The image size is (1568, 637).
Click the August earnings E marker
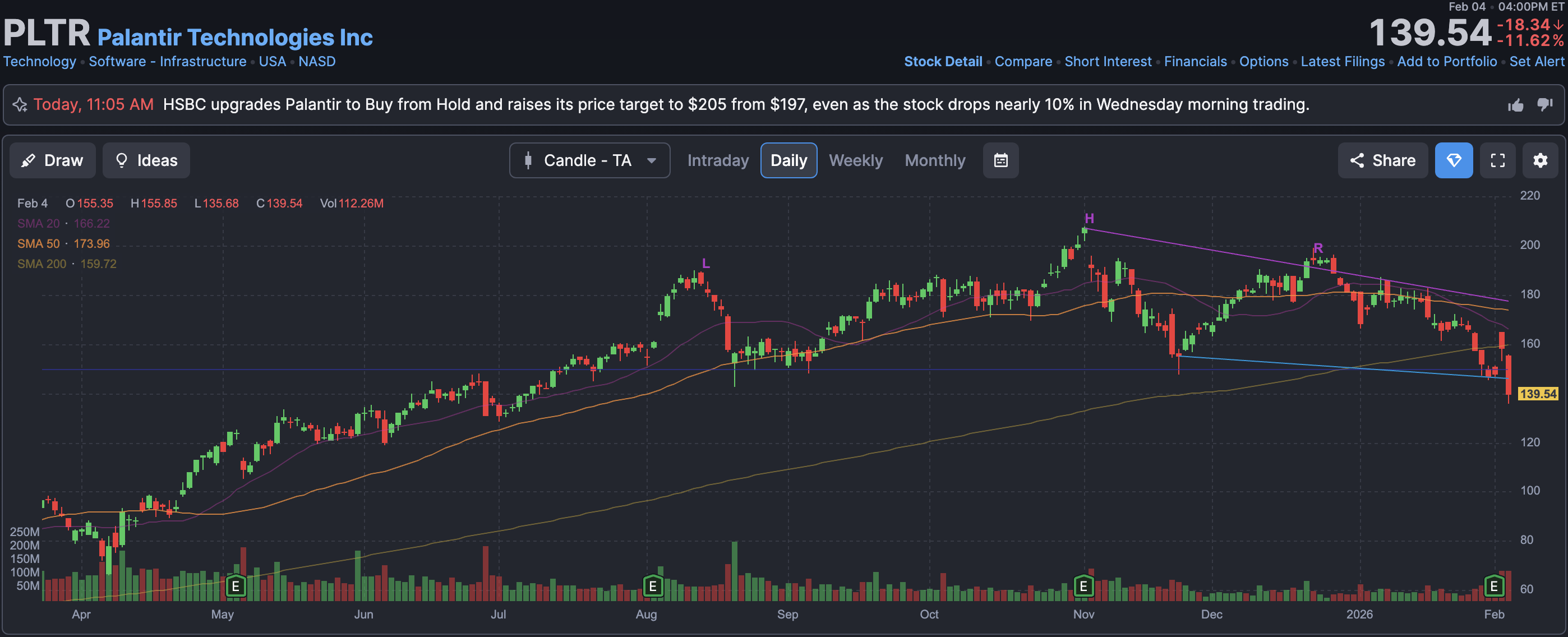pyautogui.click(x=653, y=587)
